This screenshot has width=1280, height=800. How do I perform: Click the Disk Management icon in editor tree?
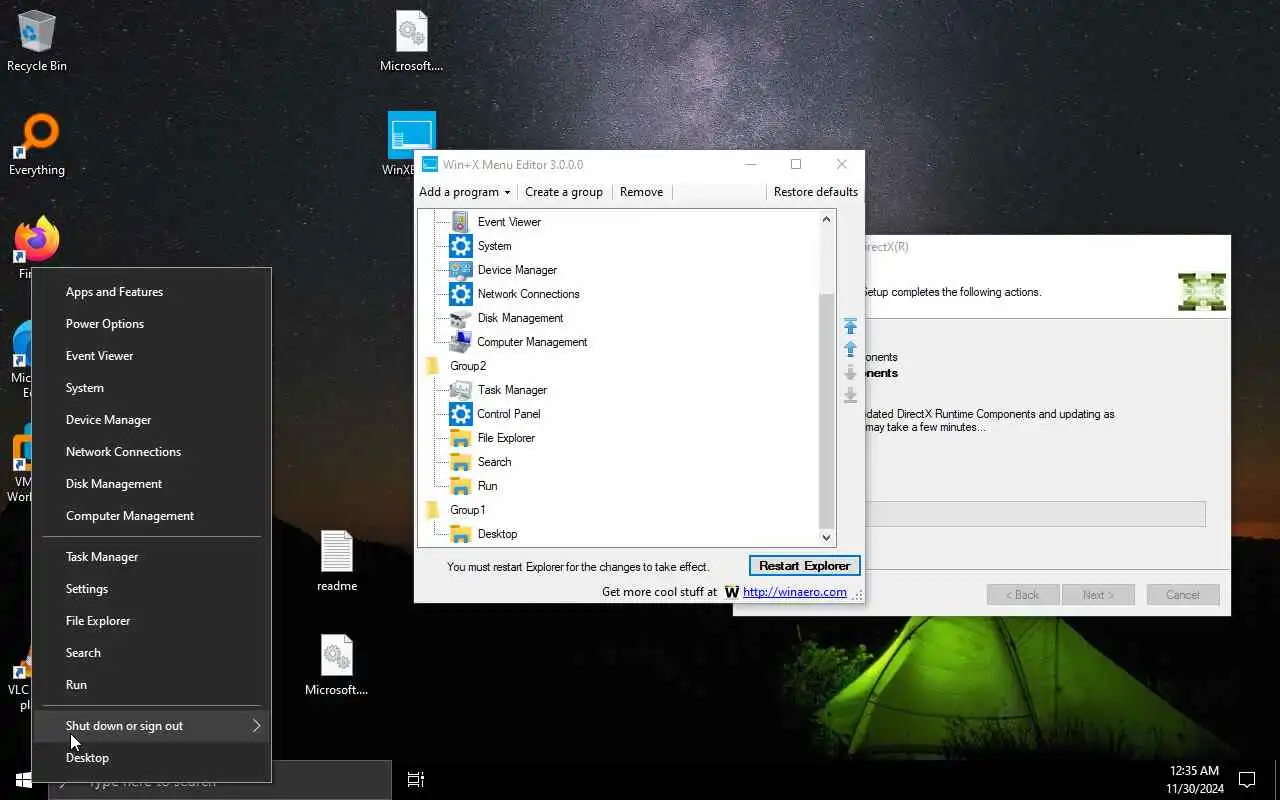coord(460,318)
